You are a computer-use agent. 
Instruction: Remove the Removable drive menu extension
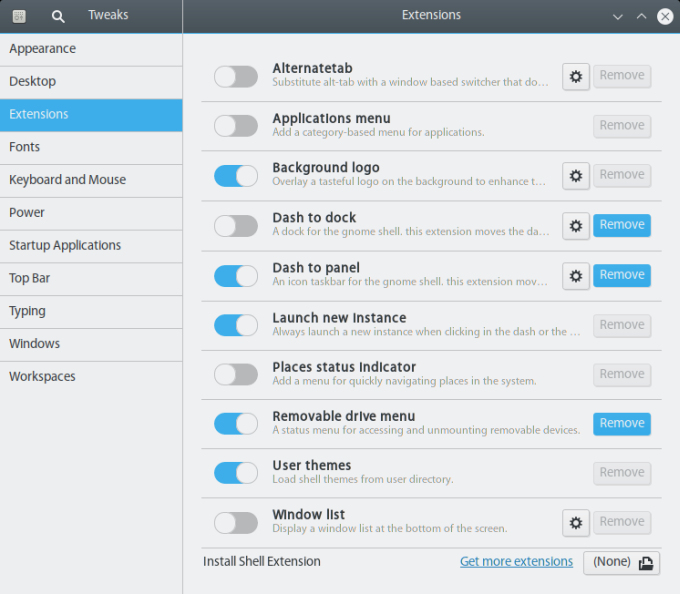(622, 424)
